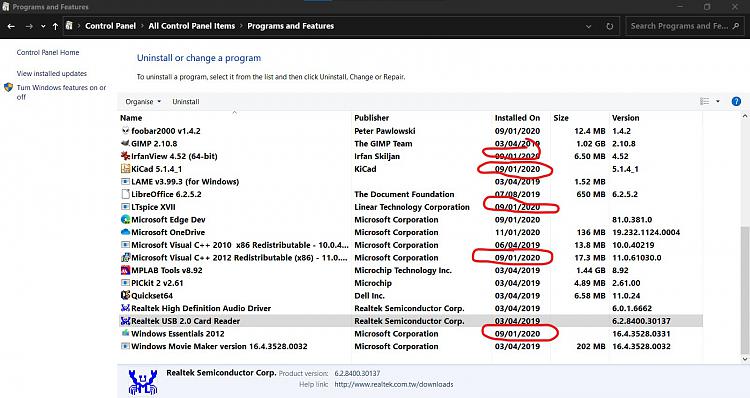Open View installed updates link
The image size is (750, 398).
tap(52, 74)
